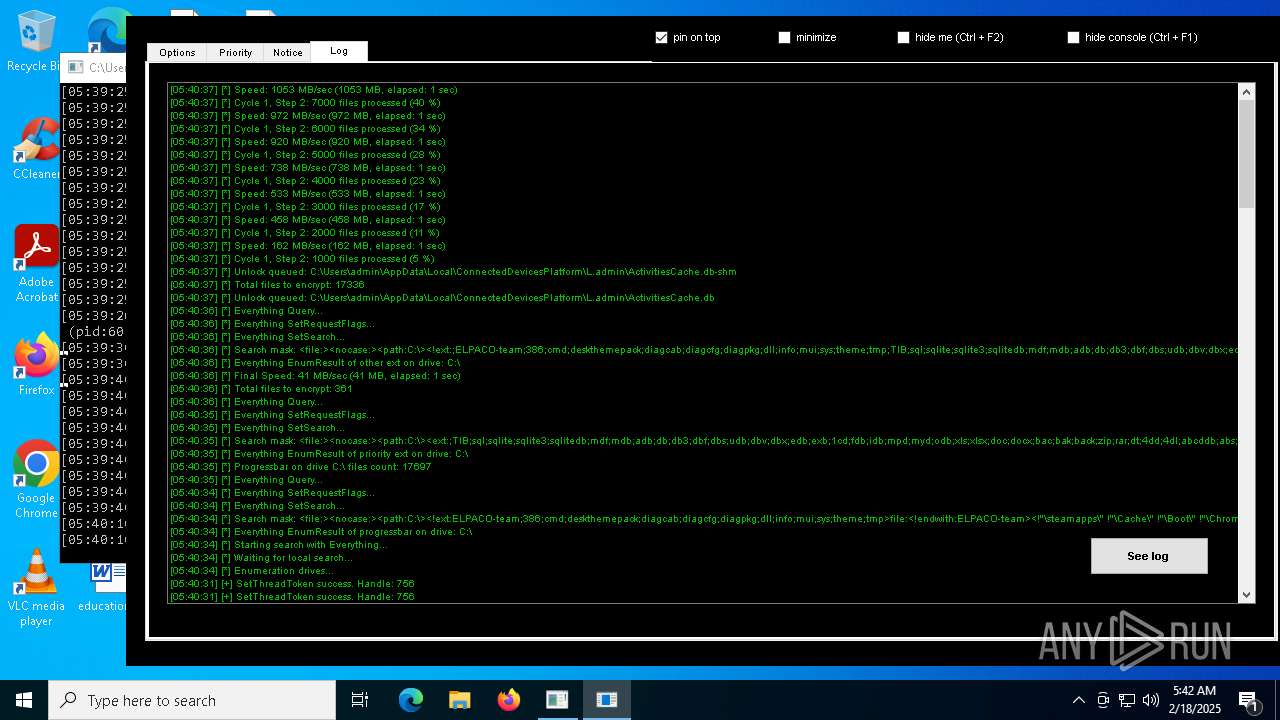This screenshot has height=720, width=1280.
Task: Enable the minimize checkbox
Action: 784,37
